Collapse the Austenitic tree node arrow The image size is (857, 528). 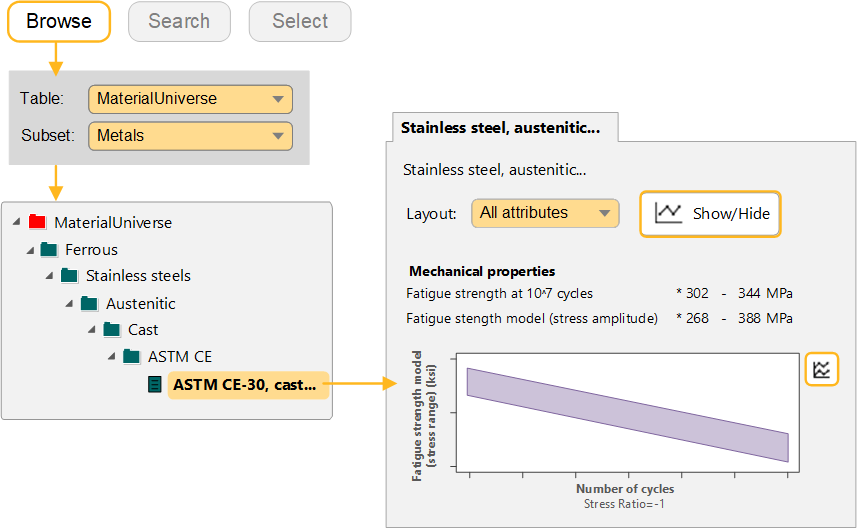(70, 303)
